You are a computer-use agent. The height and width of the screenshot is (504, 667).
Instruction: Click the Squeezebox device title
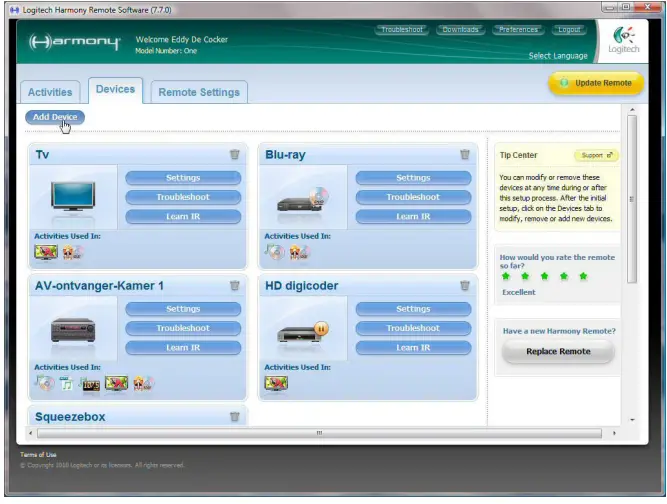click(x=70, y=417)
